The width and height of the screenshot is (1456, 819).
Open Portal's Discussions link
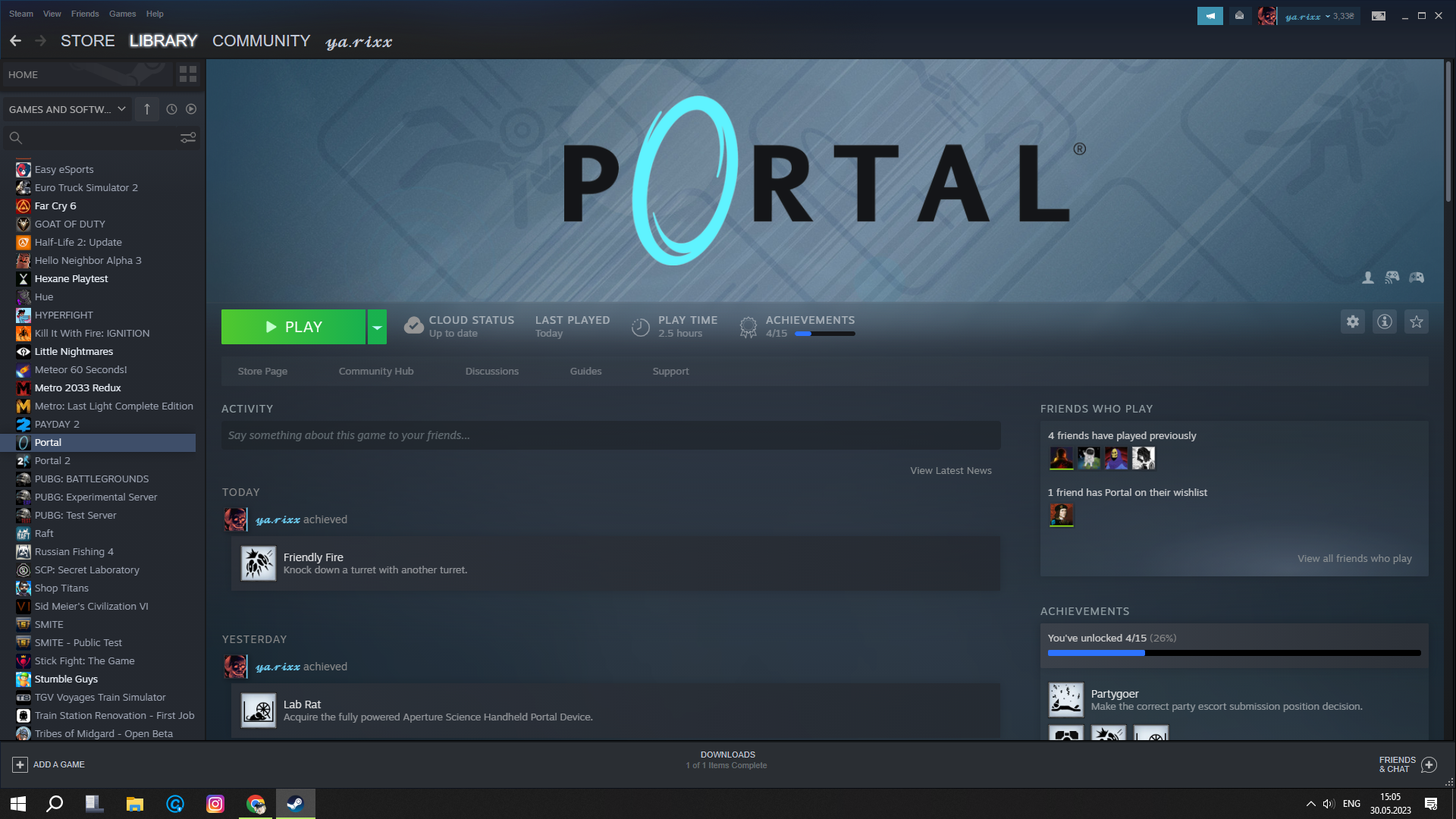492,371
